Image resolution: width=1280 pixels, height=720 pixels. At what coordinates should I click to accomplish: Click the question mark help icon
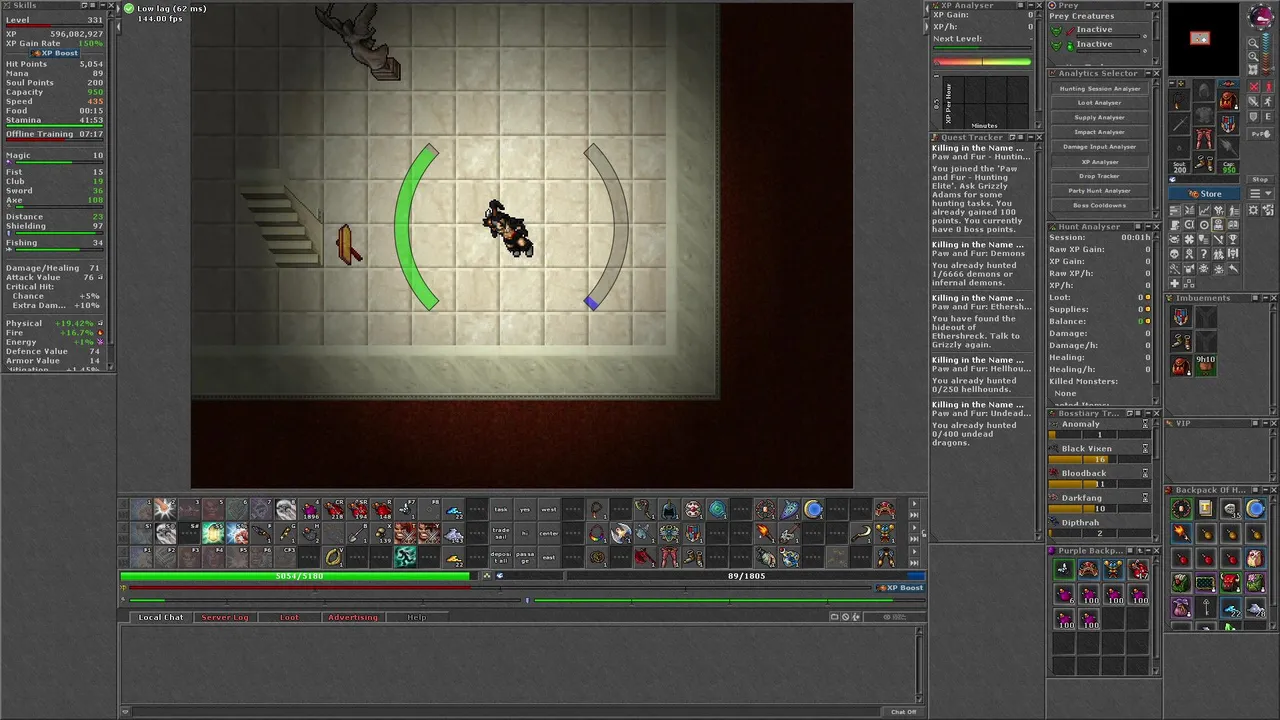click(x=1204, y=253)
